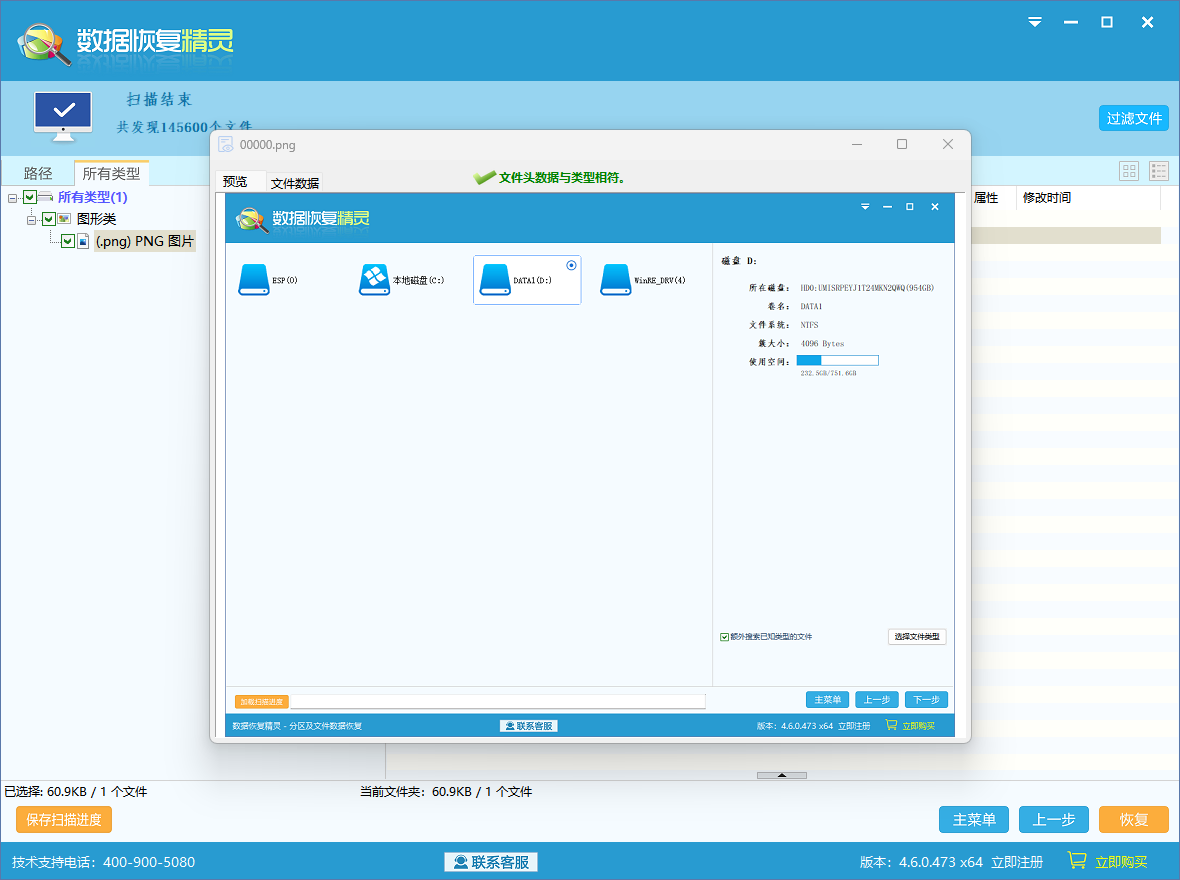This screenshot has height=880, width=1180.
Task: Click the 图形类 picture category icon
Action: (x=64, y=219)
